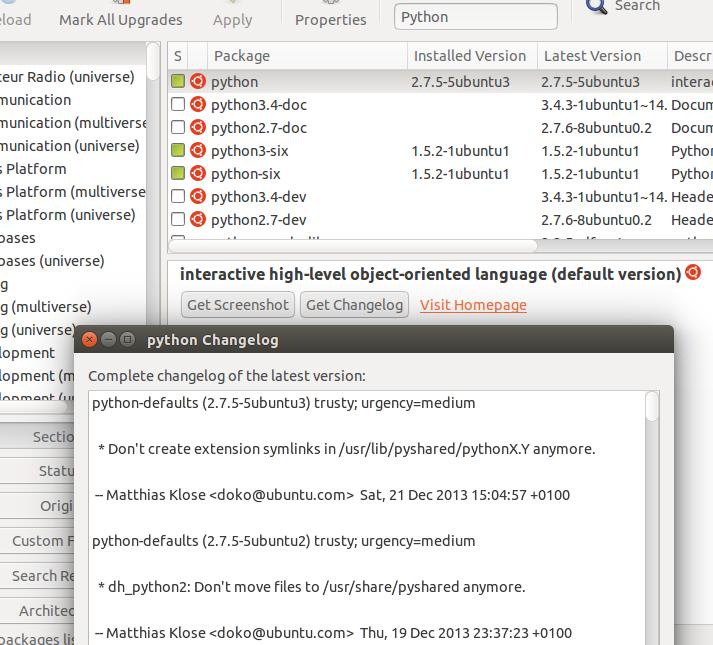Click changelog signature dated Sat, 21 Dec 2013
The height and width of the screenshot is (645, 713).
pos(332,495)
